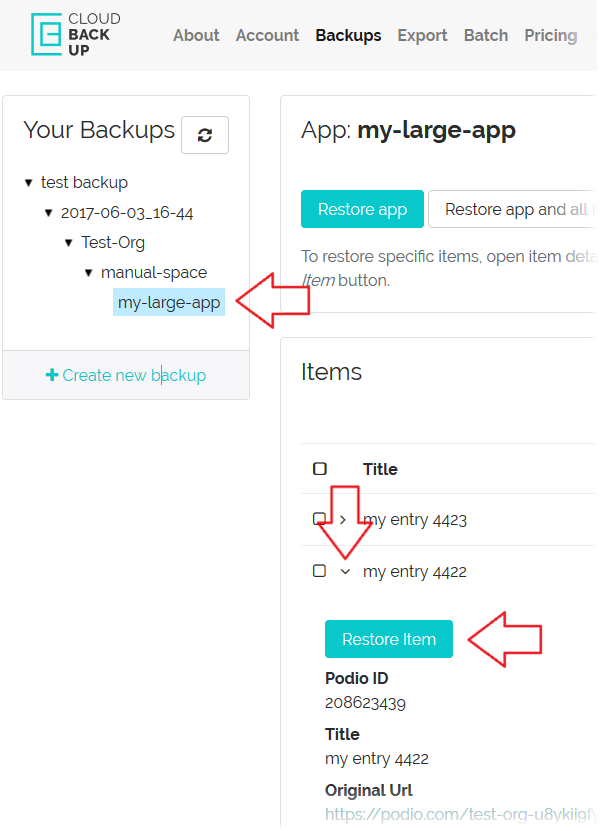The width and height of the screenshot is (600, 831).
Task: Check the box for my entry 4423
Action: tap(319, 519)
